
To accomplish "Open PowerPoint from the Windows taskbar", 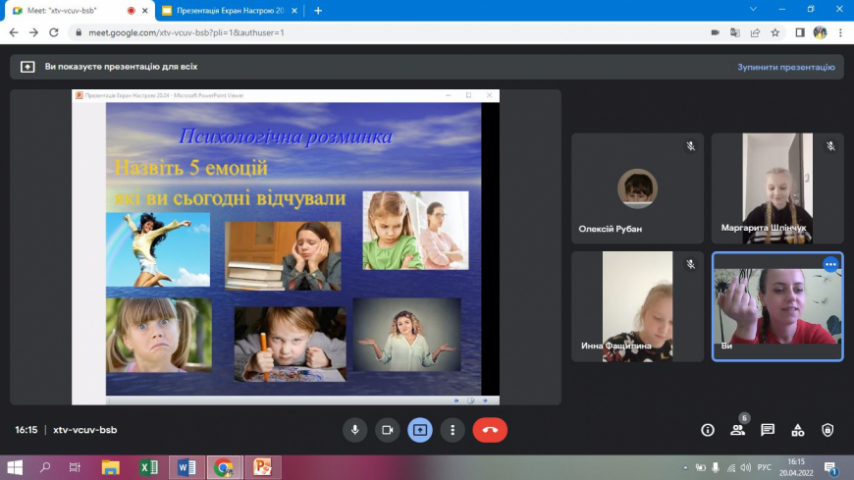I will pos(262,467).
